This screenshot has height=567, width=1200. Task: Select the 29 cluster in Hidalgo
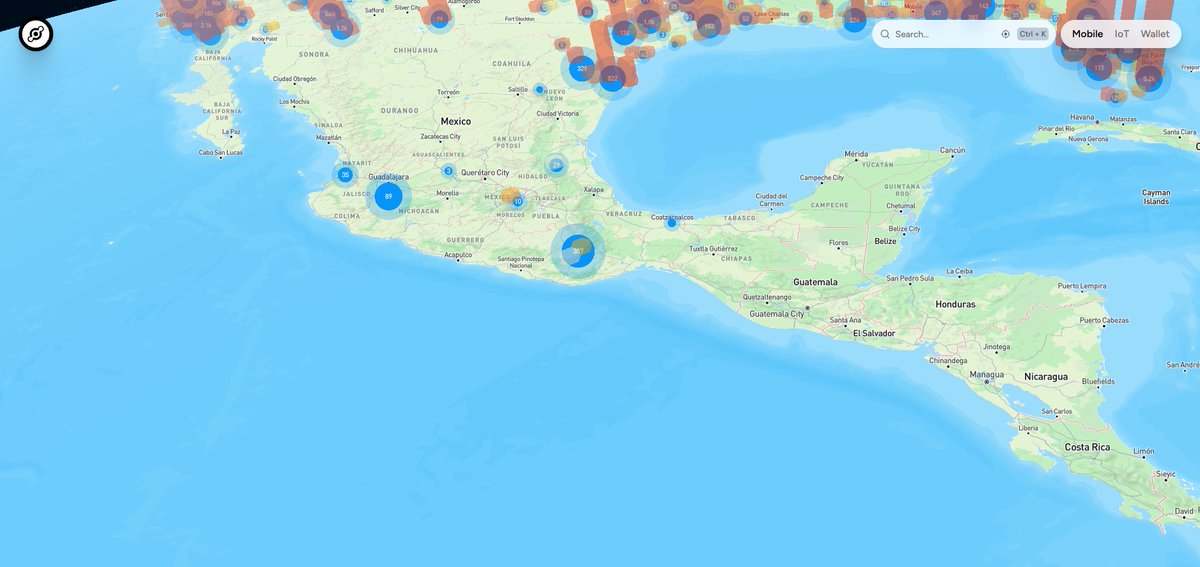556,165
